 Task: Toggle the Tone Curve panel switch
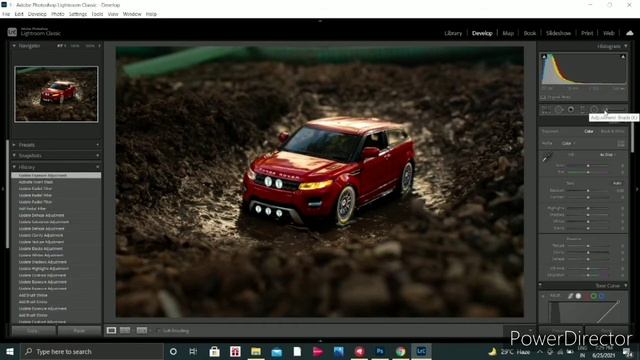coord(540,285)
